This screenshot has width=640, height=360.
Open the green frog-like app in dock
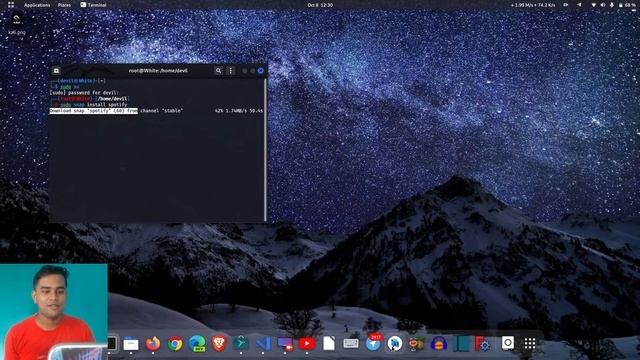(416, 344)
